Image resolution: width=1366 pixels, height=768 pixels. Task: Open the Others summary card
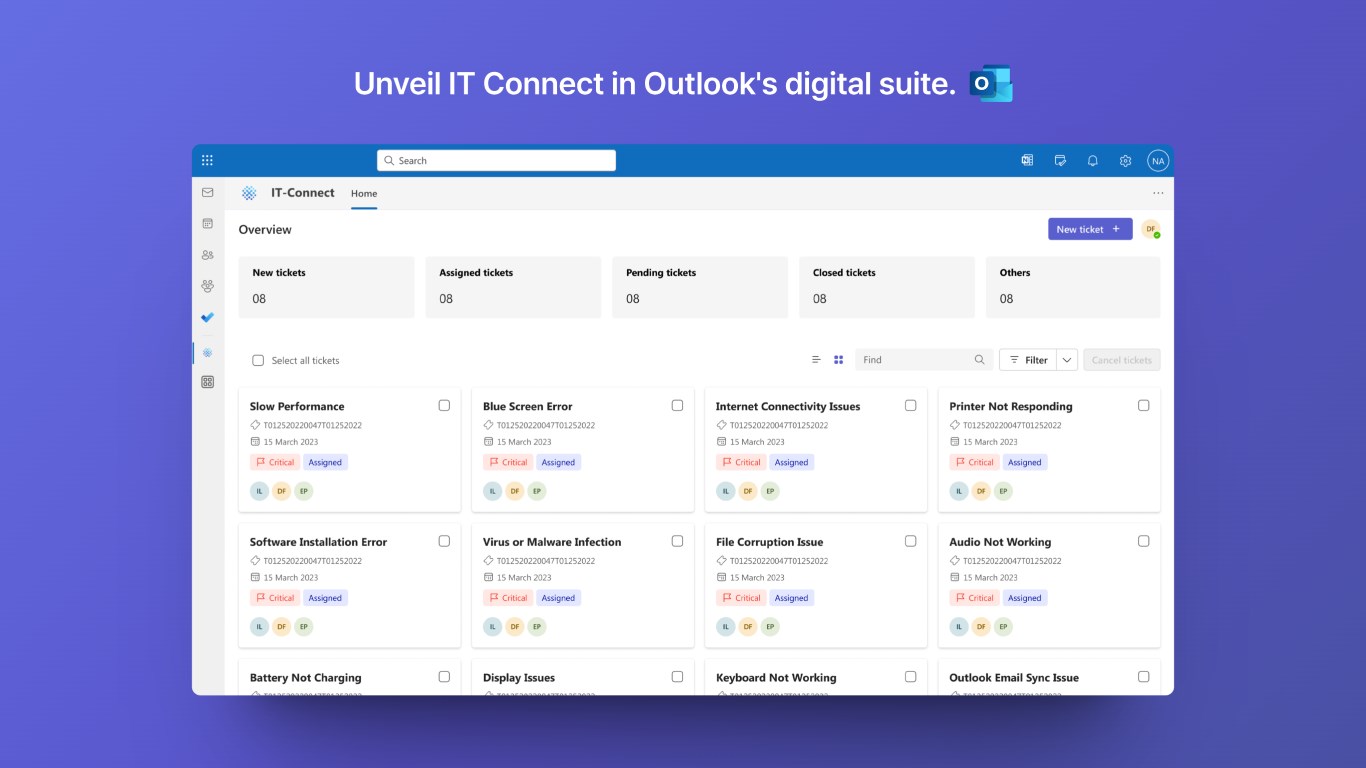coord(1073,287)
